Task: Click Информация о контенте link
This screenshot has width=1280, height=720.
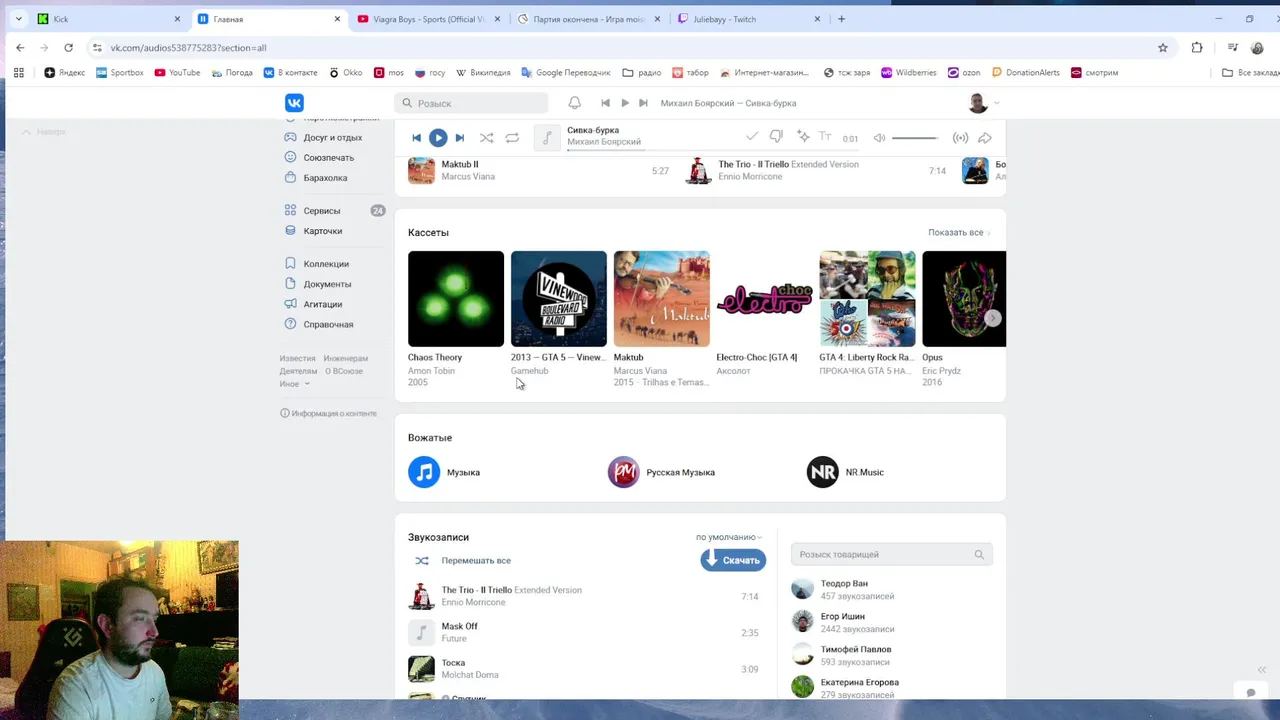Action: click(x=328, y=413)
